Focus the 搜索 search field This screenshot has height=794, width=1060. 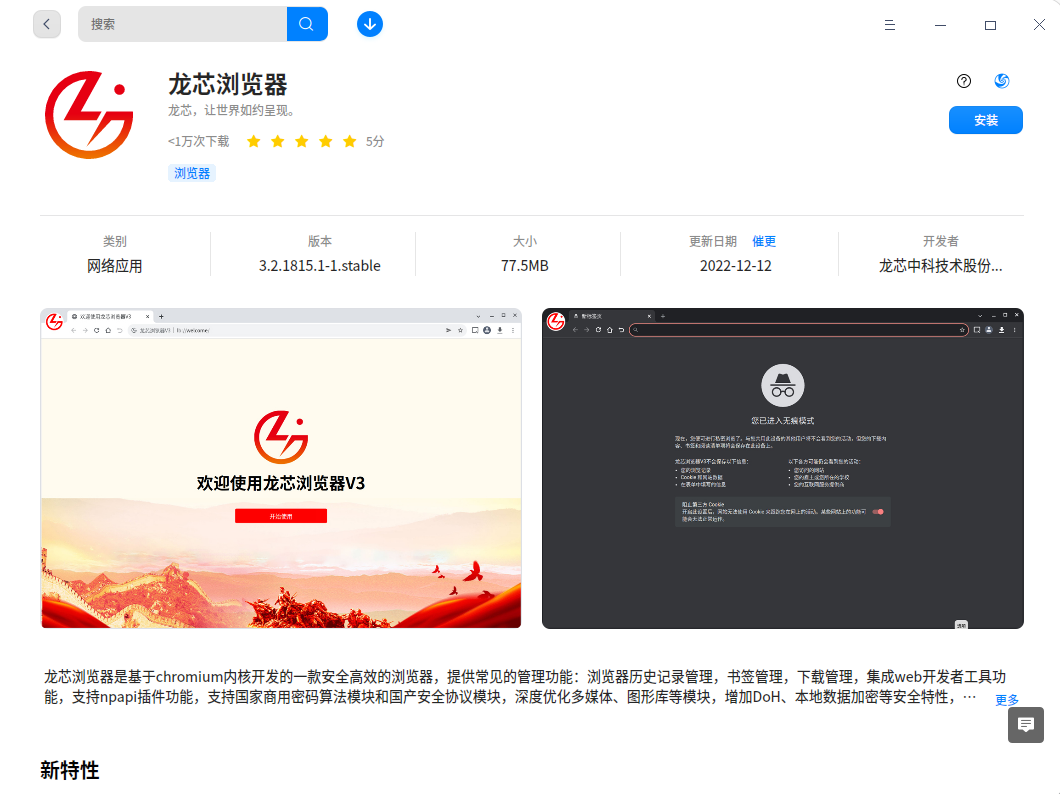[x=183, y=24]
